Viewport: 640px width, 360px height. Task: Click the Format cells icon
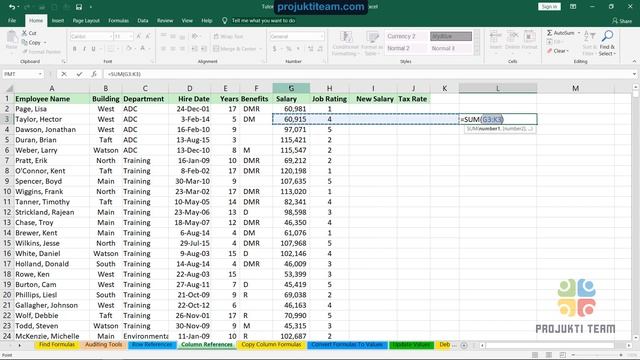(529, 37)
